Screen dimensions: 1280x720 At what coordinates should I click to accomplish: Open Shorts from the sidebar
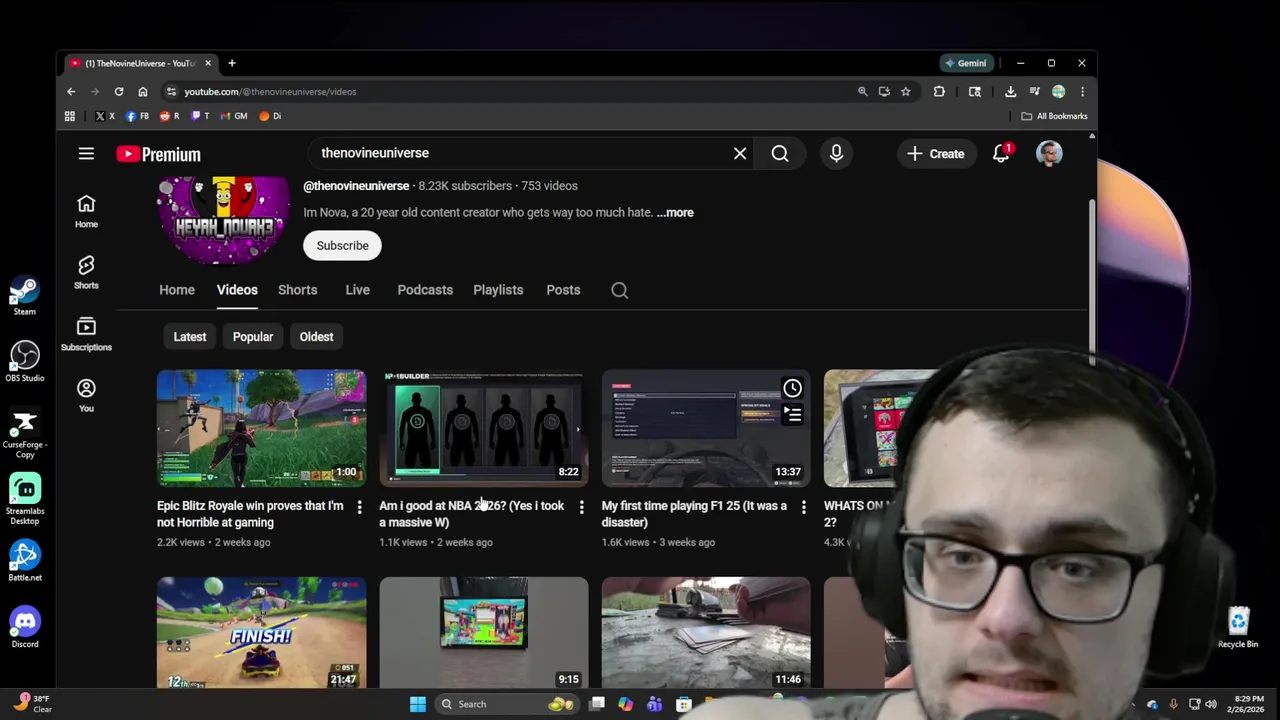point(86,272)
